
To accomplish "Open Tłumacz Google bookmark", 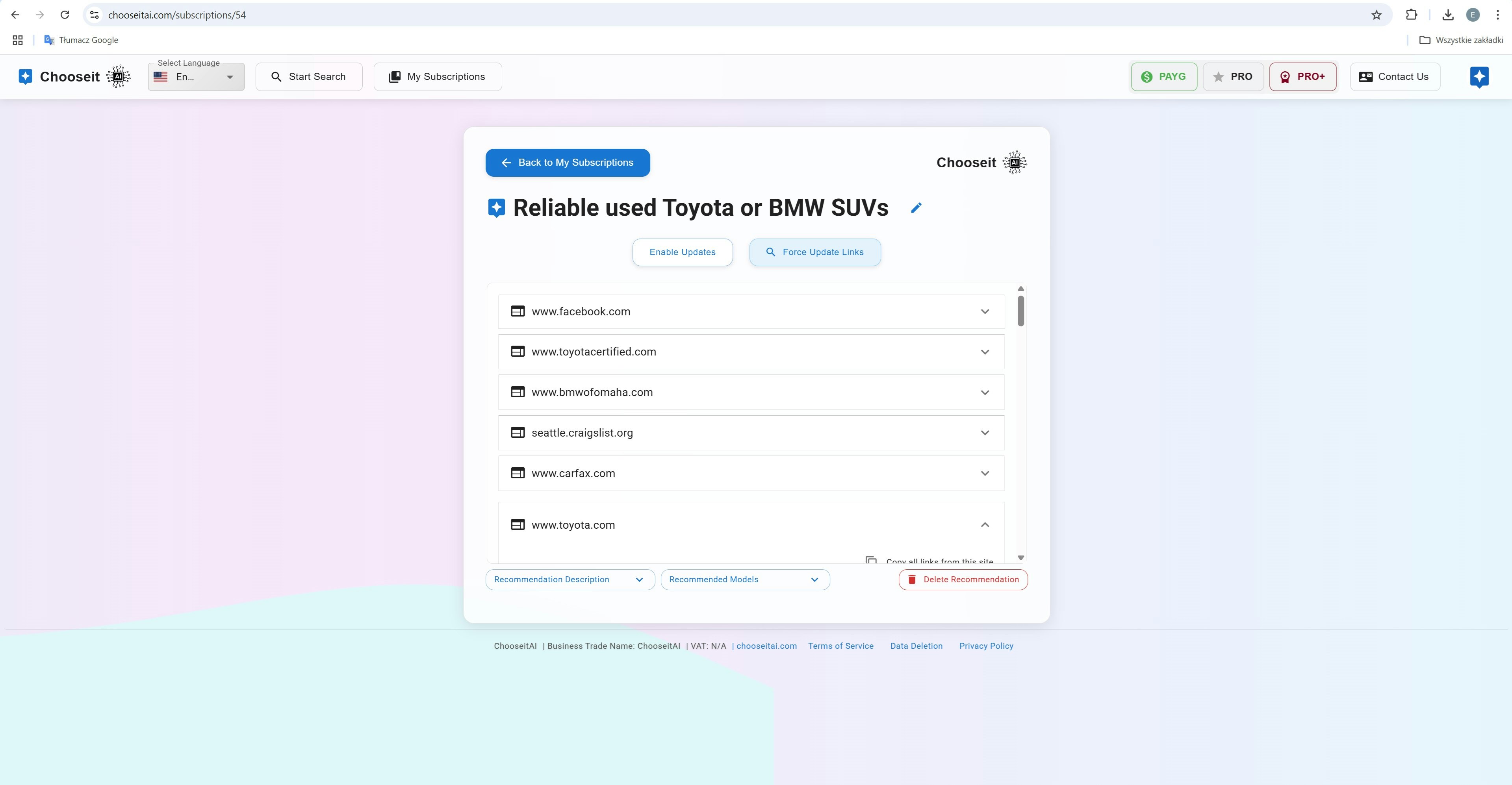I will [82, 40].
